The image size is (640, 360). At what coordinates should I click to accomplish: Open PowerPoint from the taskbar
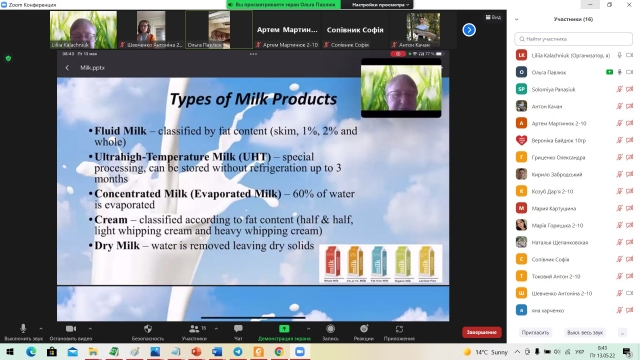click(196, 351)
